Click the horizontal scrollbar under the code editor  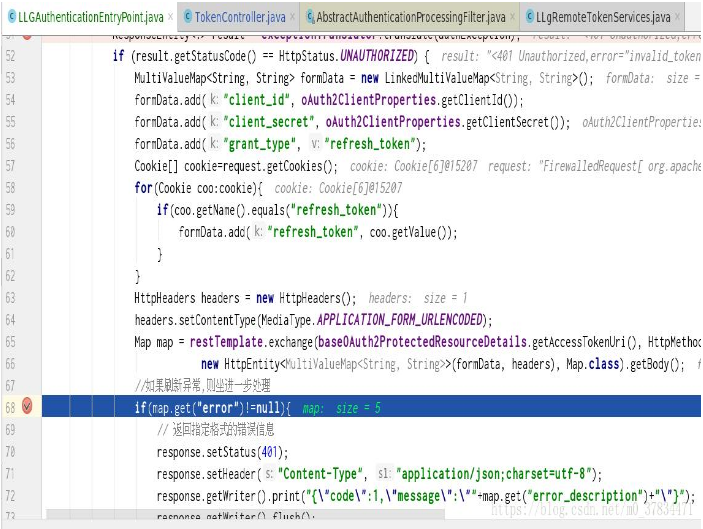[x=246, y=514]
